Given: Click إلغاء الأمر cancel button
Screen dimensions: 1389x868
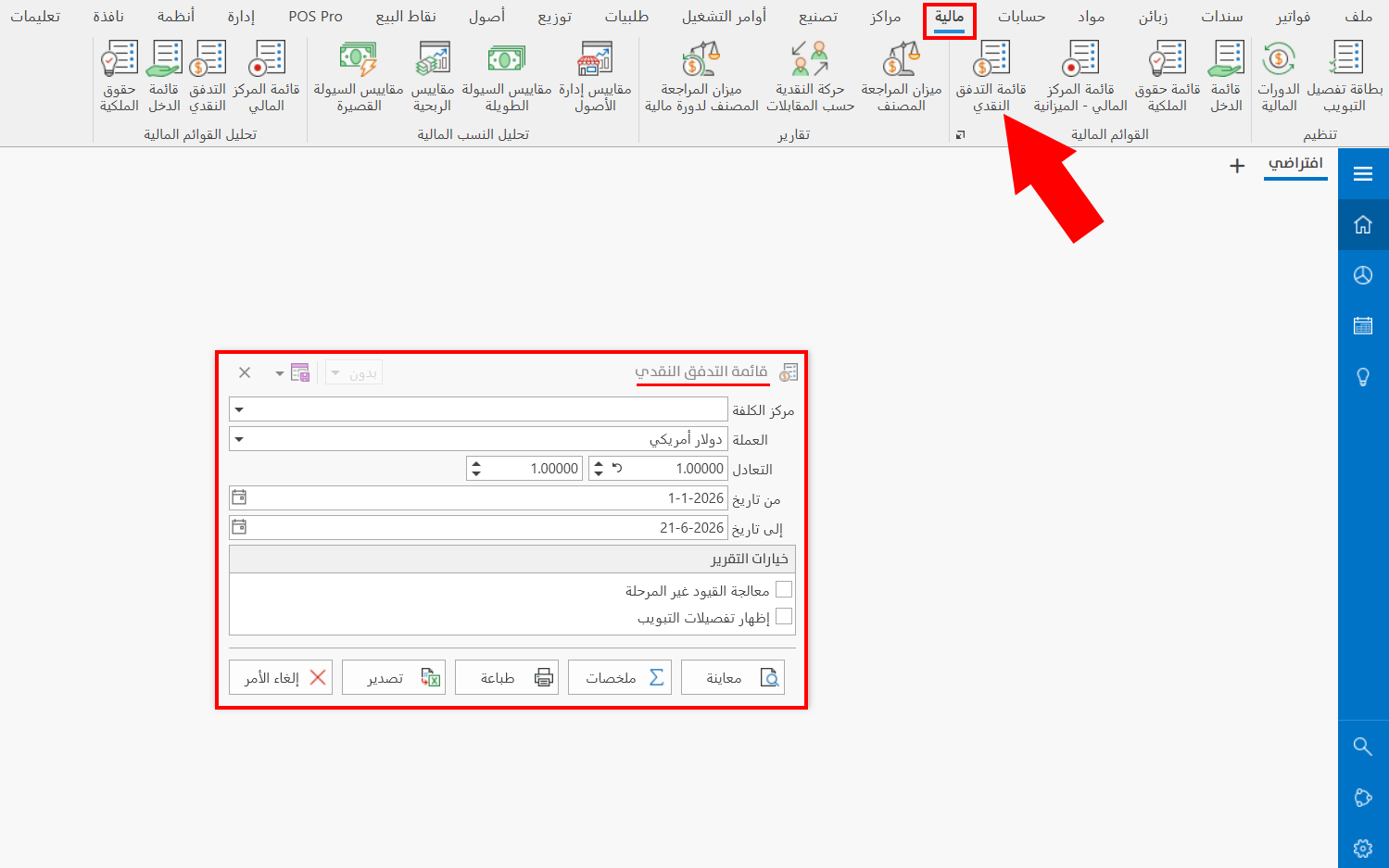Looking at the screenshot, I should tap(281, 677).
